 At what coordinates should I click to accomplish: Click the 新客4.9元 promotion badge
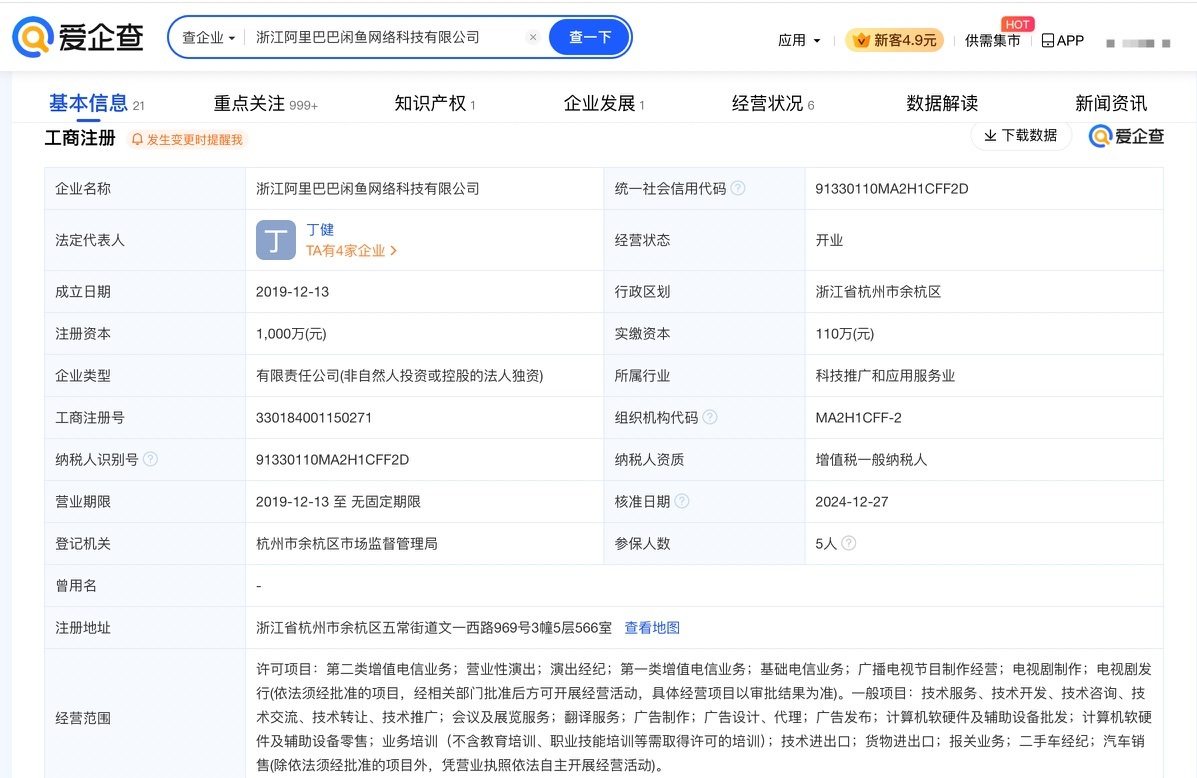pyautogui.click(x=894, y=40)
